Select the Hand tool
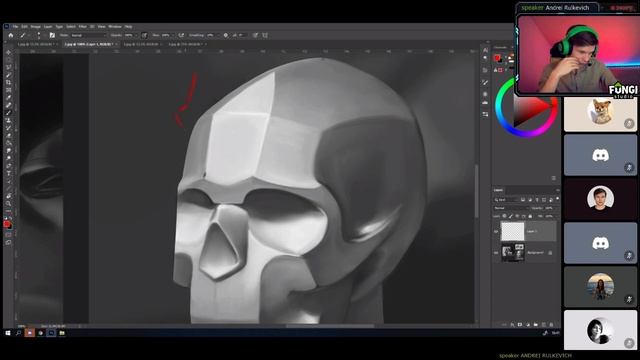This screenshot has height=360, width=640. tap(8, 196)
